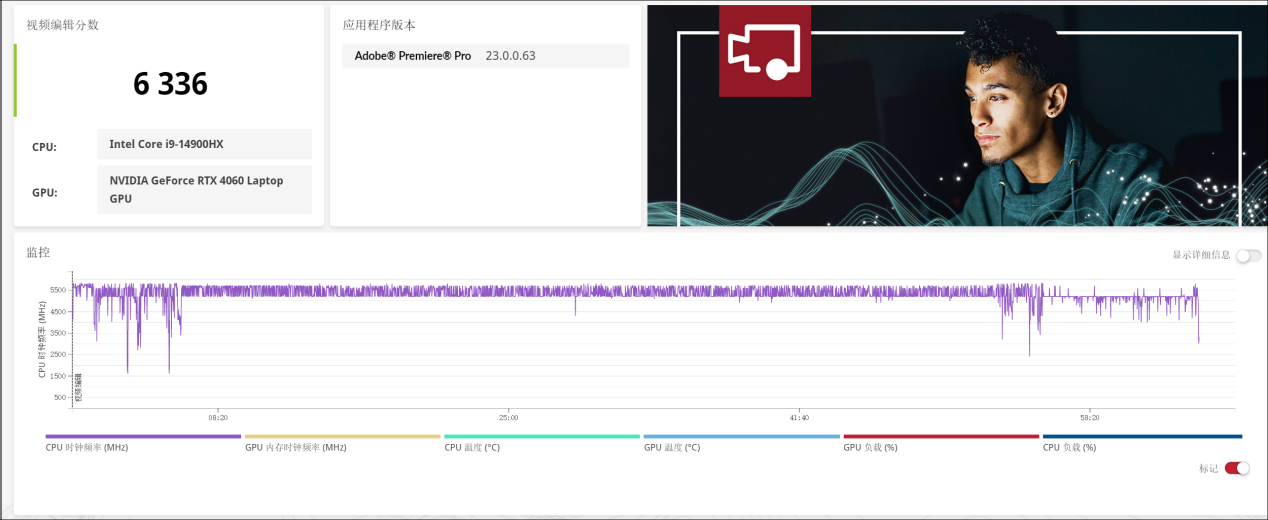Enable the 显示详细信息 toggle switch

[x=1247, y=256]
